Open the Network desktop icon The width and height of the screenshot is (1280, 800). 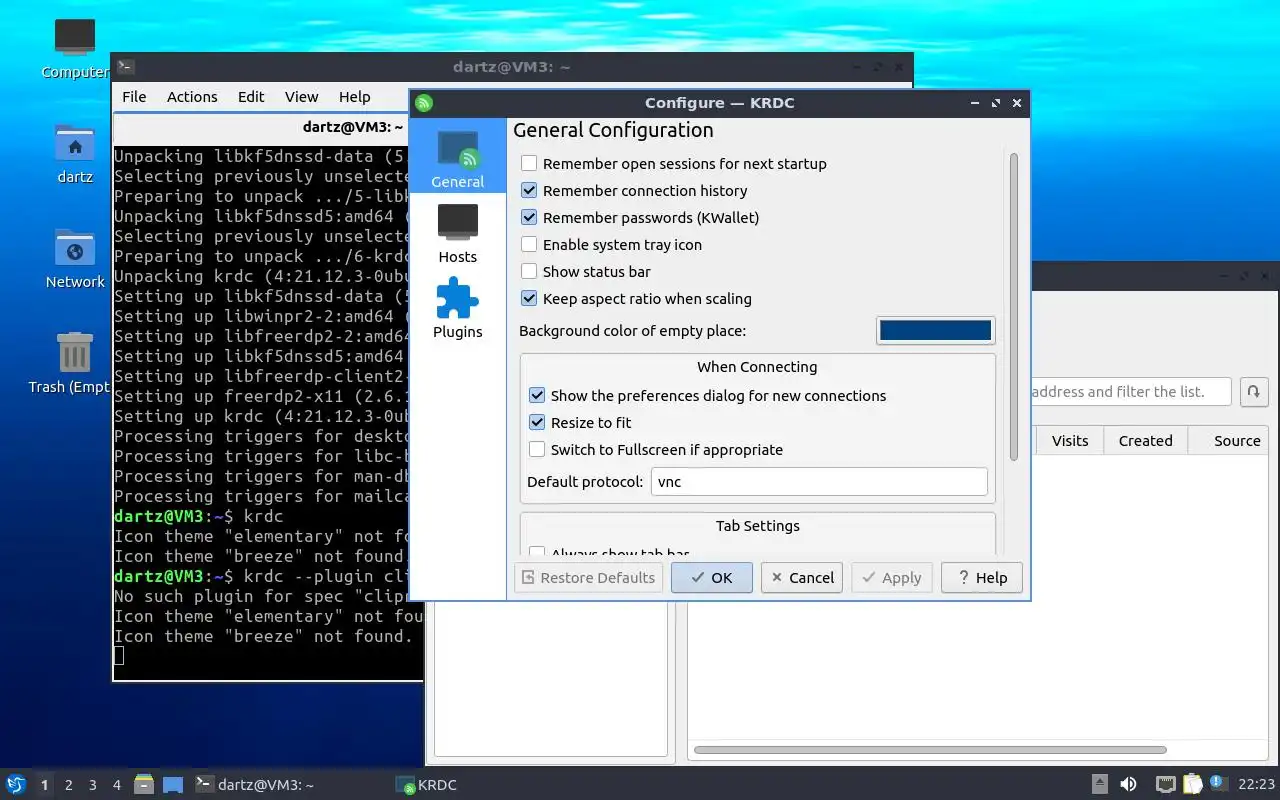[x=75, y=258]
